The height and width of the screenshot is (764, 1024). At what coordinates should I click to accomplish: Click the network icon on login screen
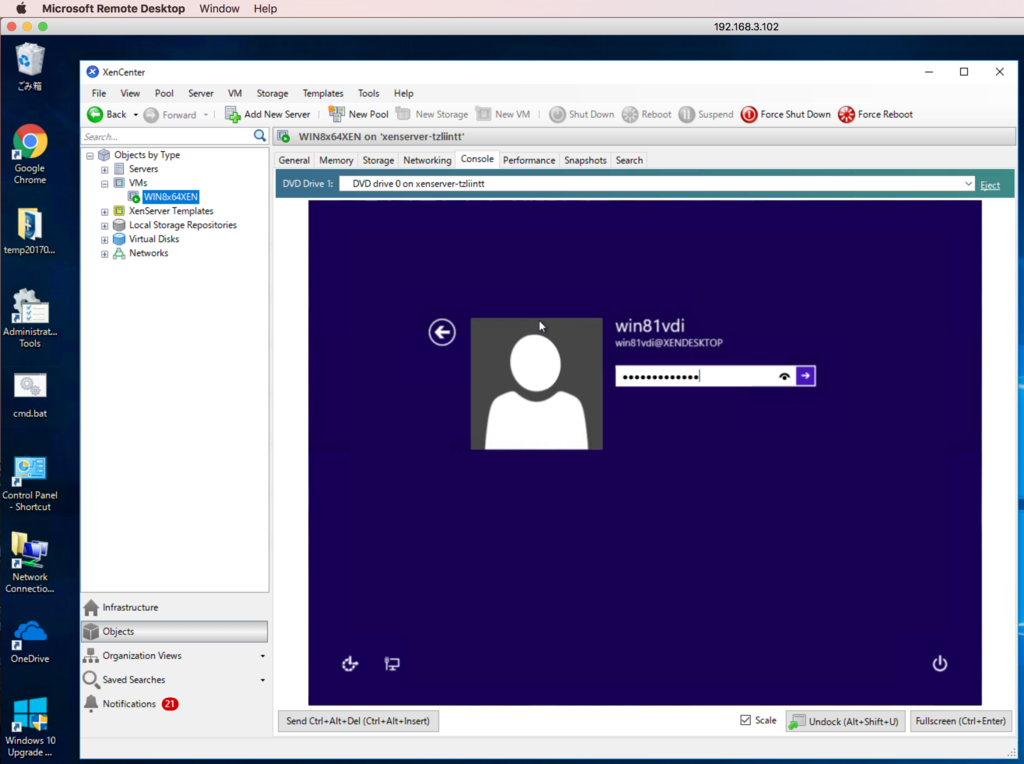point(392,664)
